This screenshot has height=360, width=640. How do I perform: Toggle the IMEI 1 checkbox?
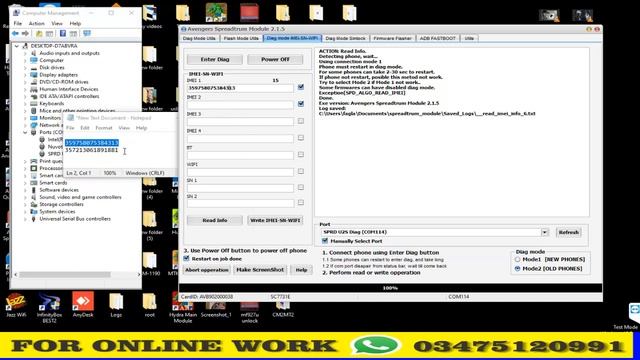[301, 87]
